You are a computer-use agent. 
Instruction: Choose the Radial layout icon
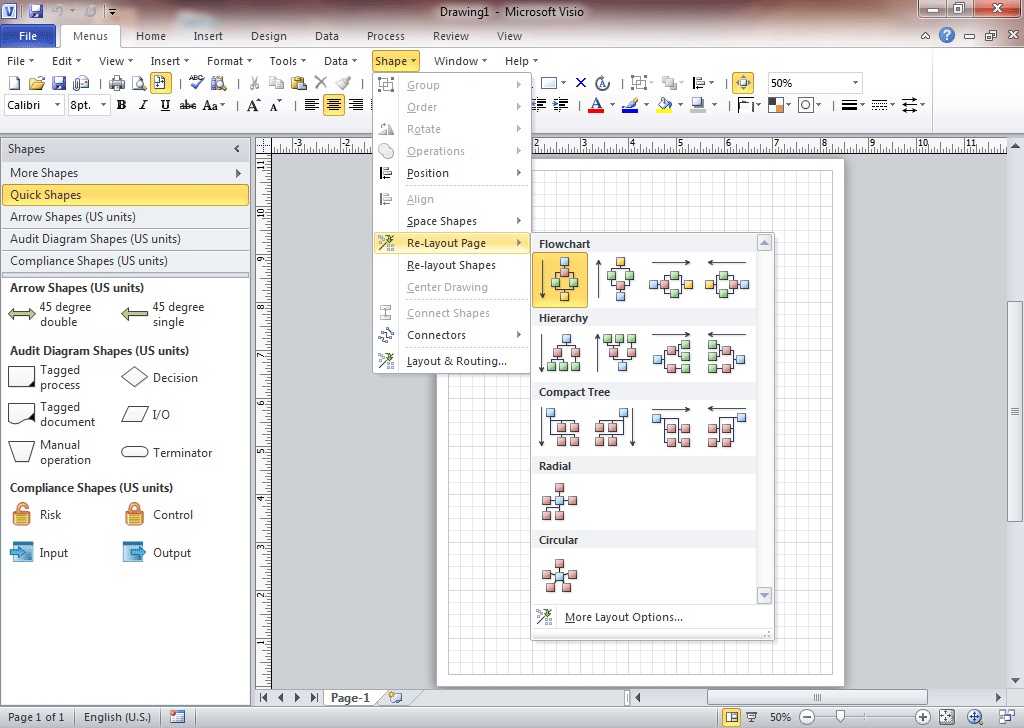560,501
